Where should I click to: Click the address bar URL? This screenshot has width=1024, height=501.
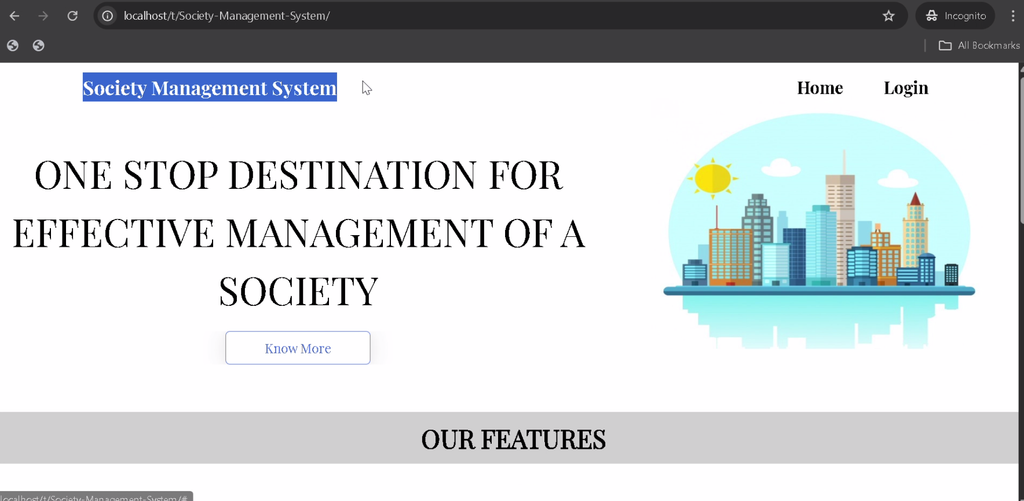(227, 16)
